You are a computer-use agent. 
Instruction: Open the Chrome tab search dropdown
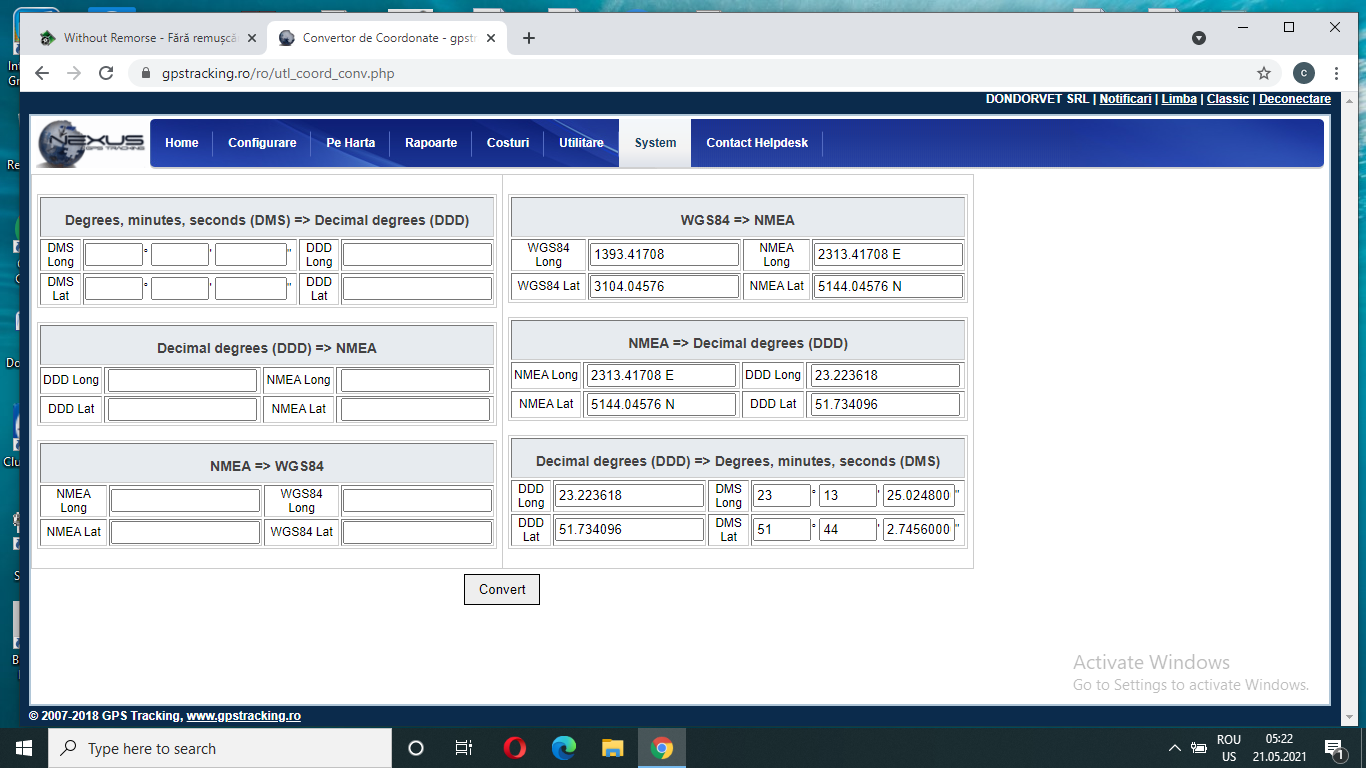[x=1199, y=38]
